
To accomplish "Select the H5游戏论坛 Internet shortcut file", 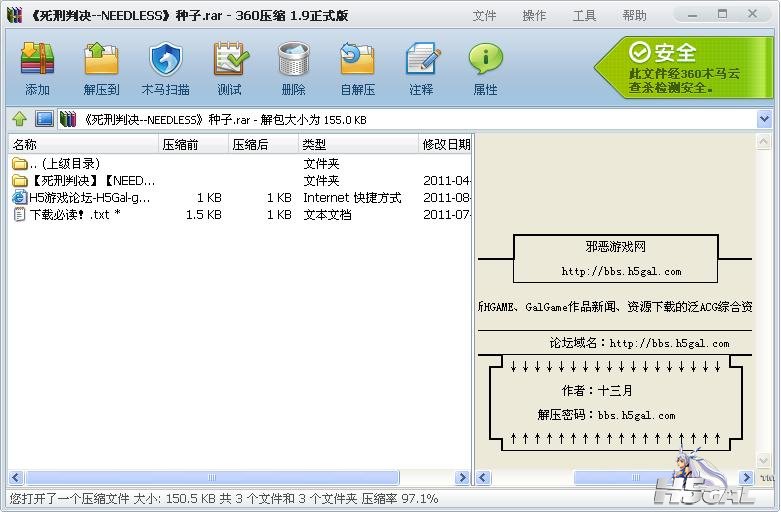I will click(85, 197).
